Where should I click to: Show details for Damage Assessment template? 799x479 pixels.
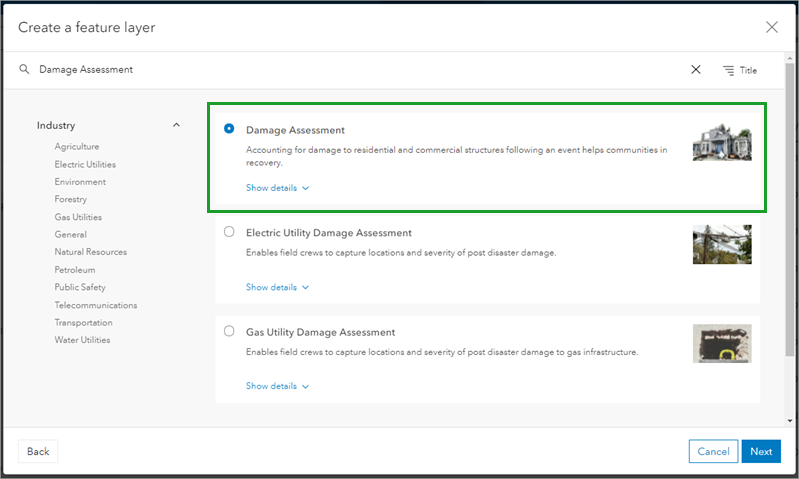point(277,188)
